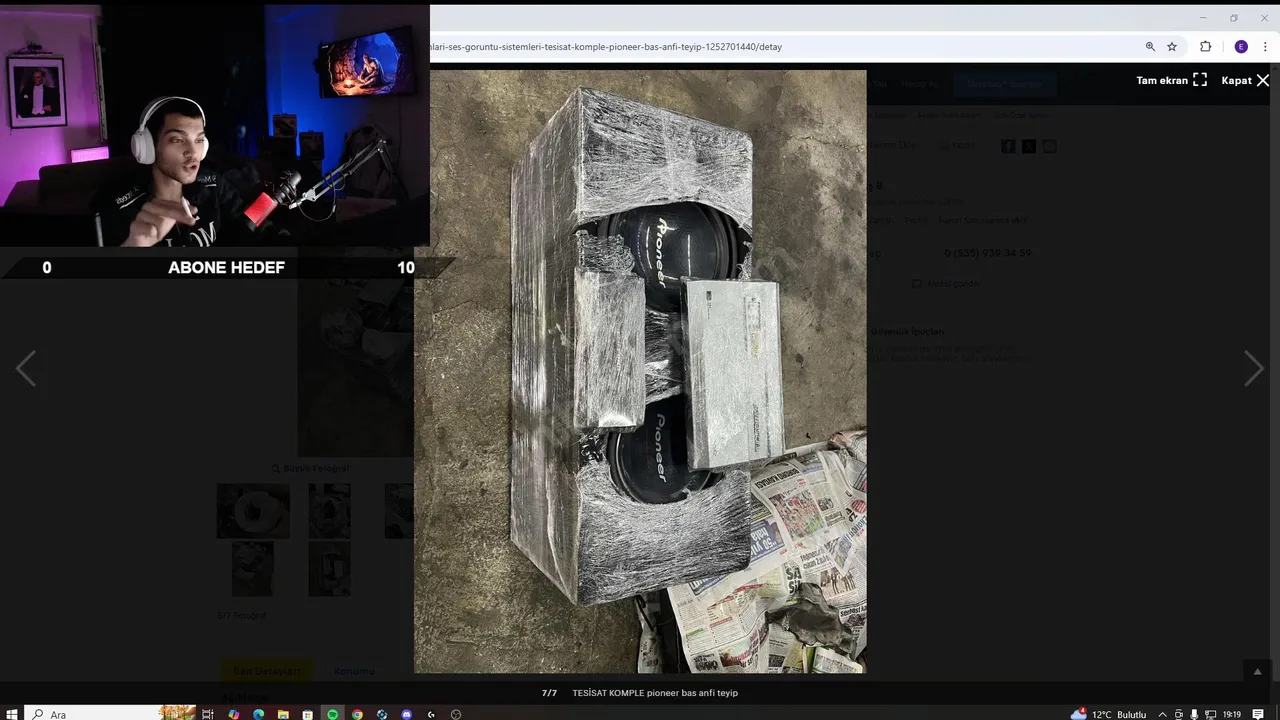This screenshot has height=720, width=1280.
Task: Open Microsoft Copilot from the taskbar
Action: (233, 714)
